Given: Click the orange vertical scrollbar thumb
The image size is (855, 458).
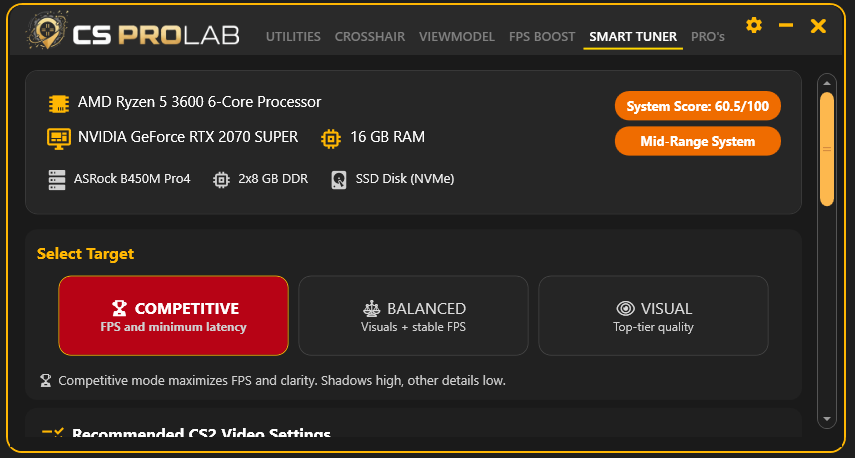Looking at the screenshot, I should point(827,150).
